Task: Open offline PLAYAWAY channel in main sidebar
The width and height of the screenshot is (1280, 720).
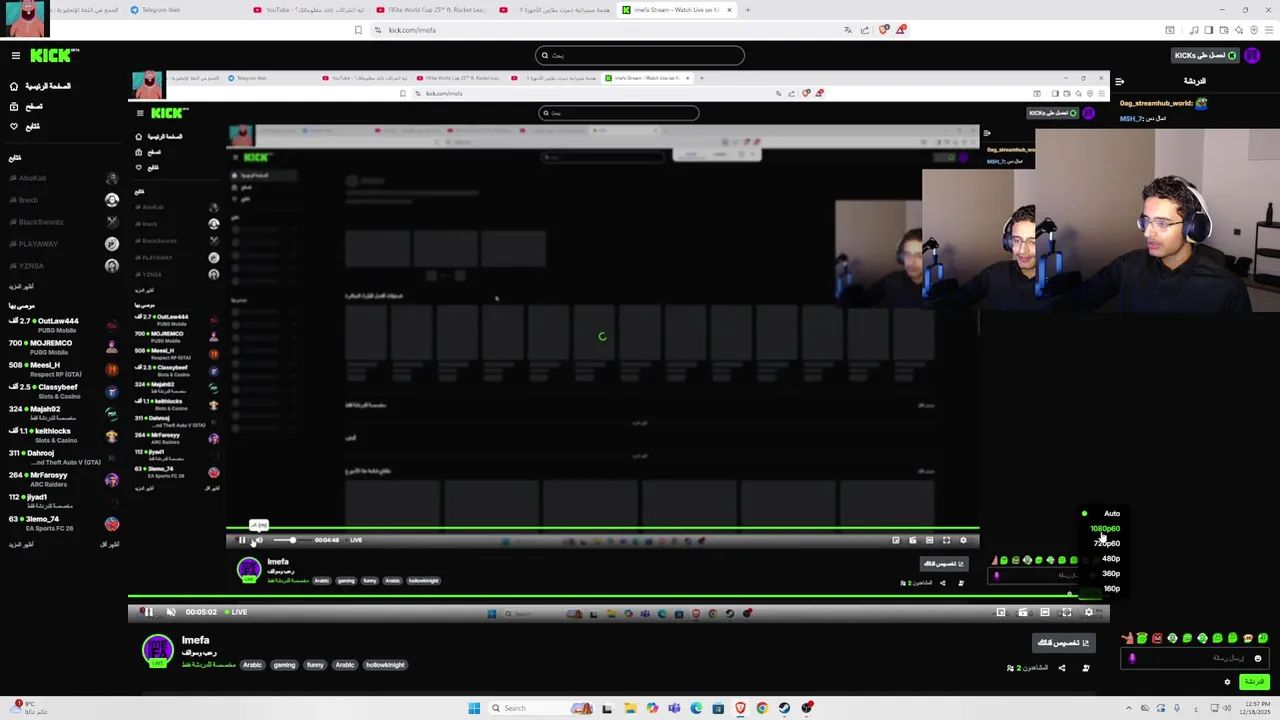Action: pyautogui.click(x=63, y=244)
